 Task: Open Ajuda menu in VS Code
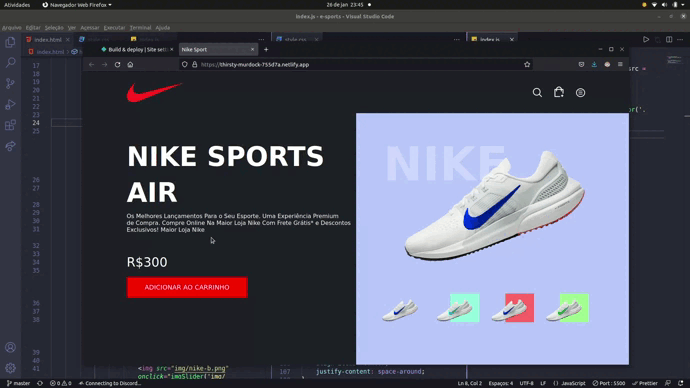pyautogui.click(x=163, y=27)
